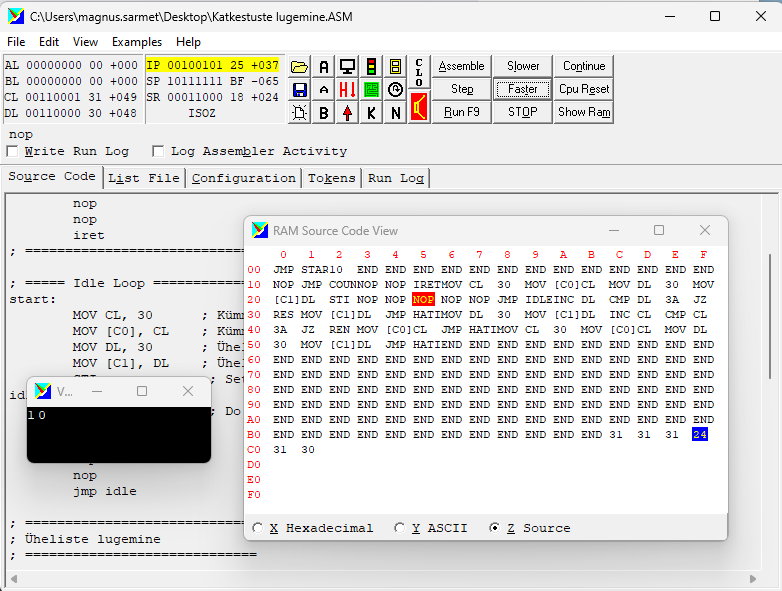
Task: Click the RAM Source Code View window logo icon
Action: pos(260,230)
